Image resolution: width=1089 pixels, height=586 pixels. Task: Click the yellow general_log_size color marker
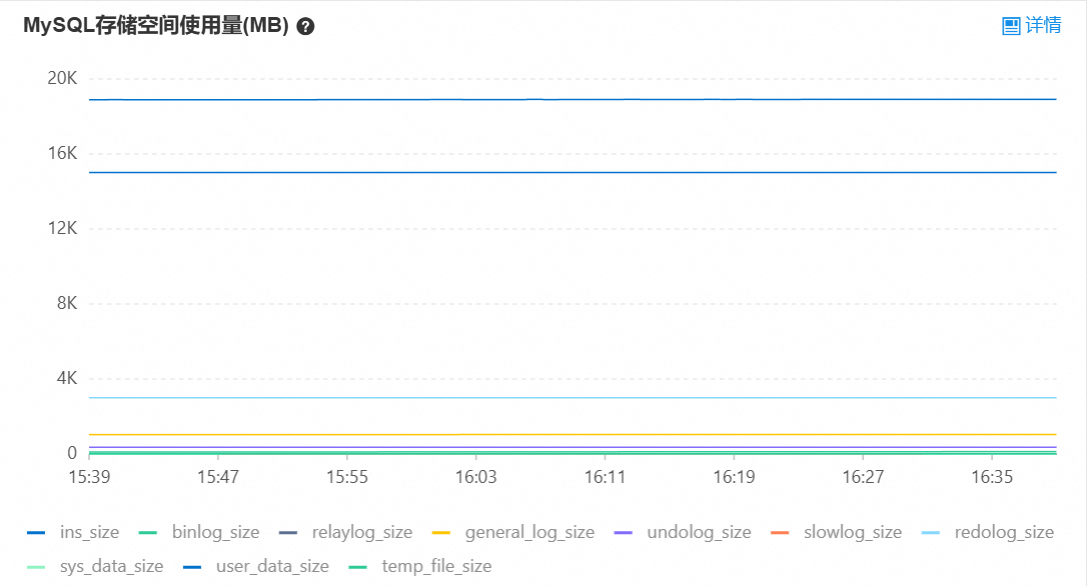click(x=441, y=533)
